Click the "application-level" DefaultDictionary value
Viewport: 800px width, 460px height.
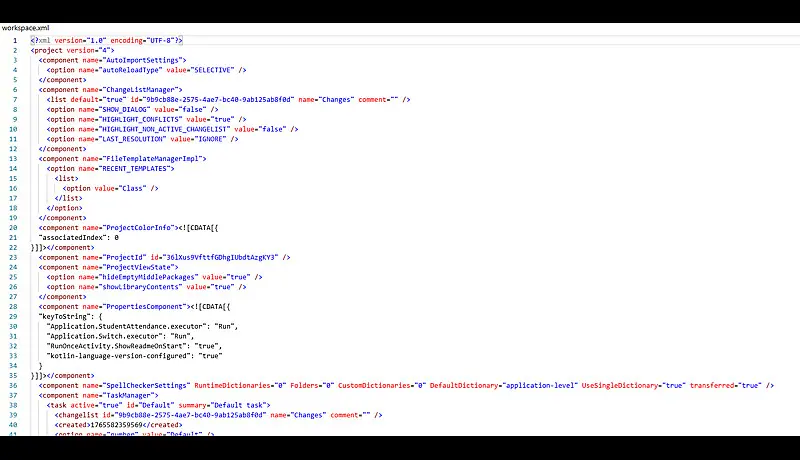pyautogui.click(x=540, y=386)
